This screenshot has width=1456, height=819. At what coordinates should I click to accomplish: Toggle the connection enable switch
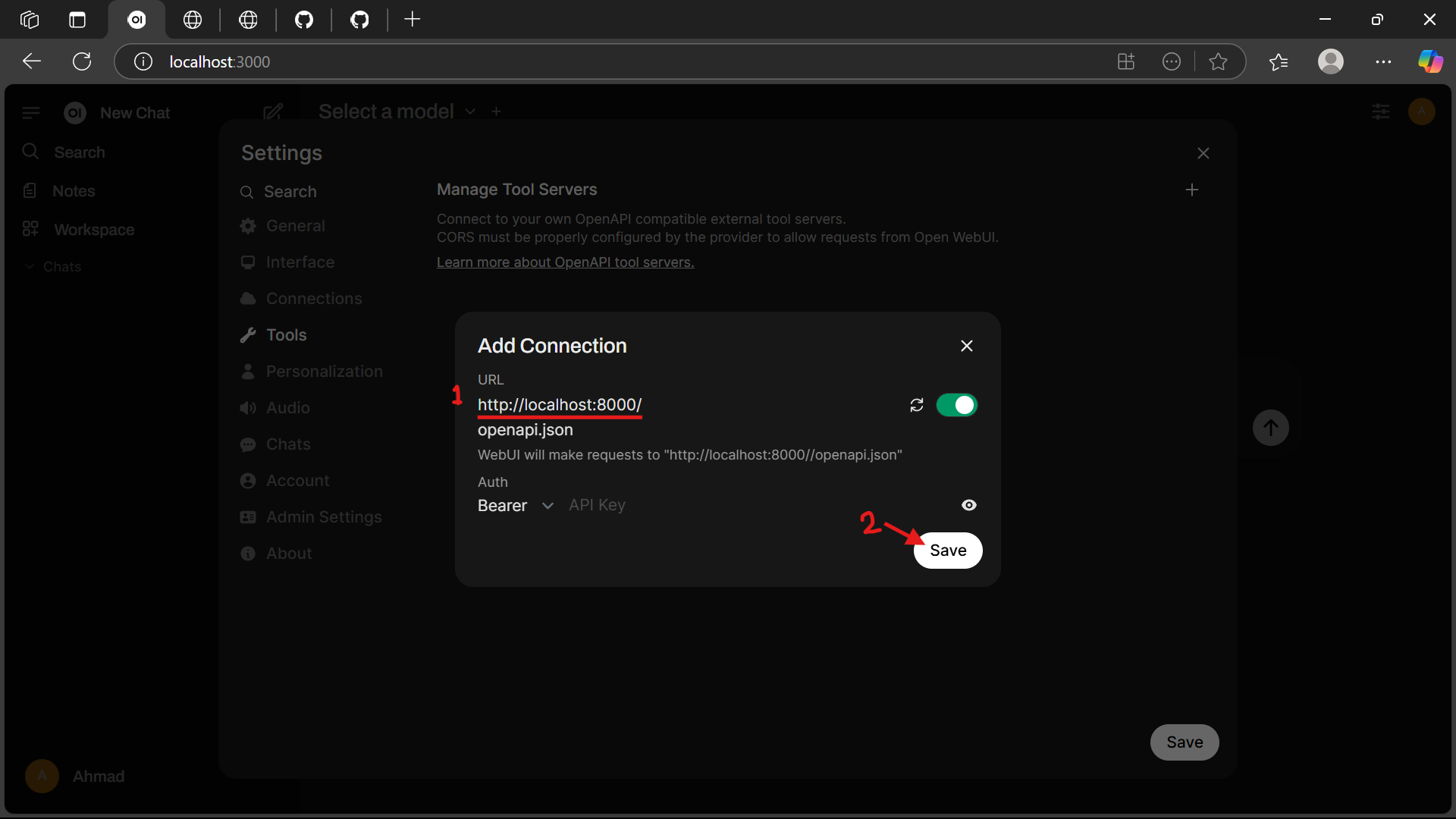(956, 405)
